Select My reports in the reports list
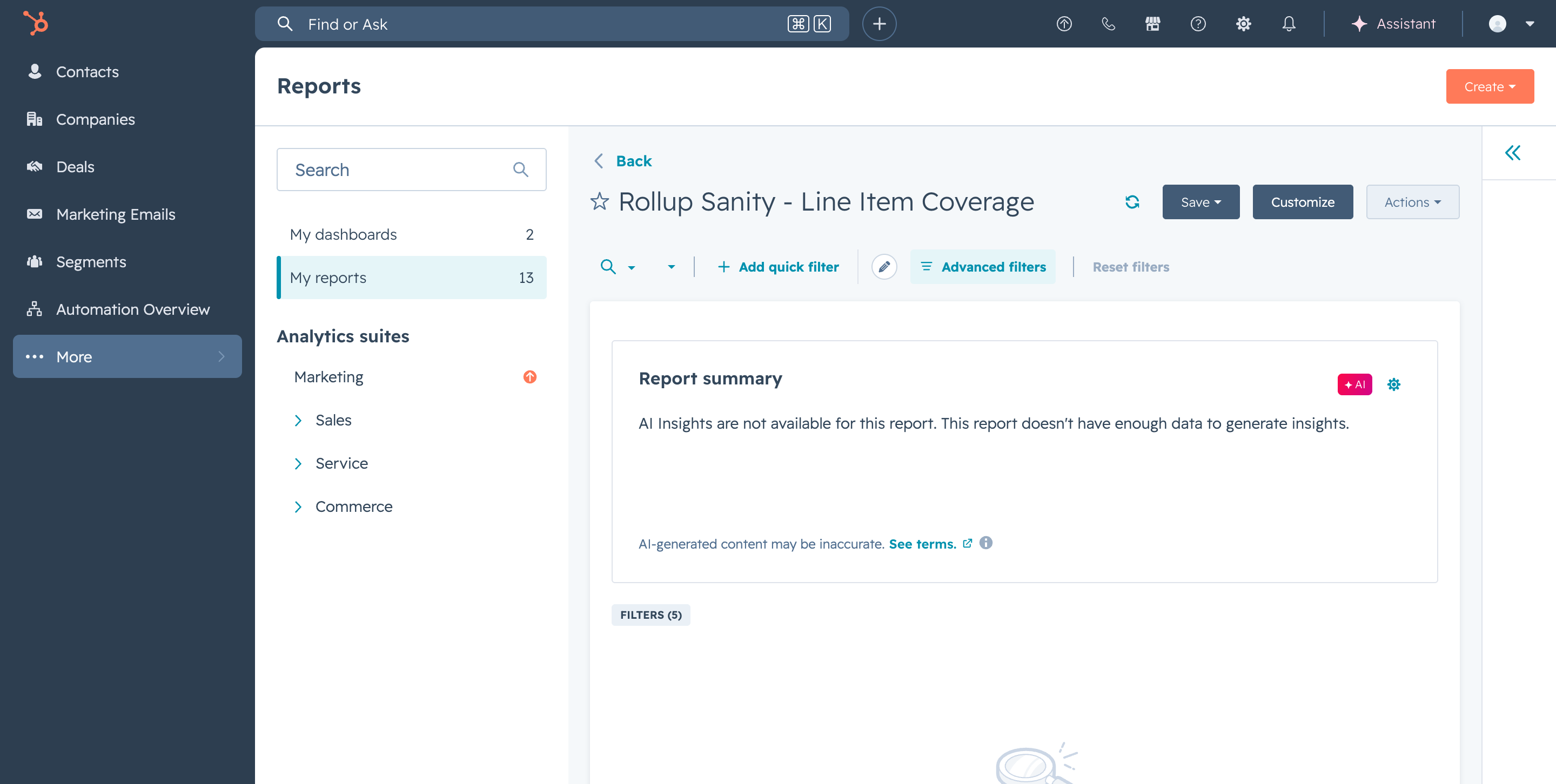The width and height of the screenshot is (1556, 784). tap(411, 278)
